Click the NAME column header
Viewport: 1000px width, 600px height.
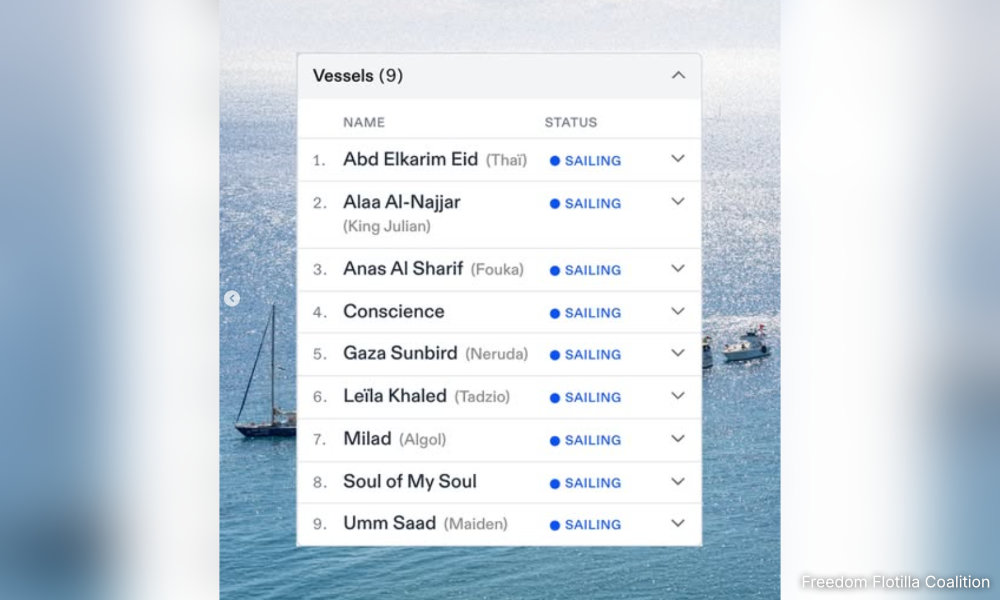[364, 122]
